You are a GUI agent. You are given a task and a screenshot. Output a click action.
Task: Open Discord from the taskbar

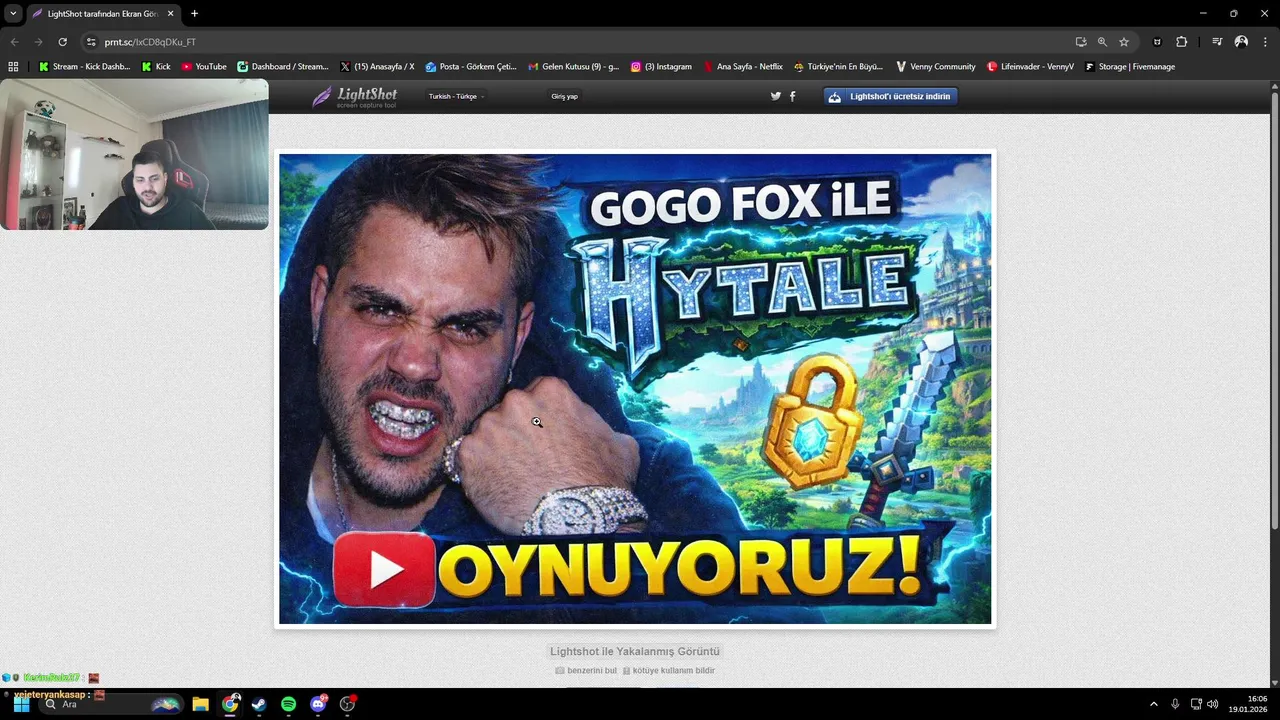(x=318, y=704)
